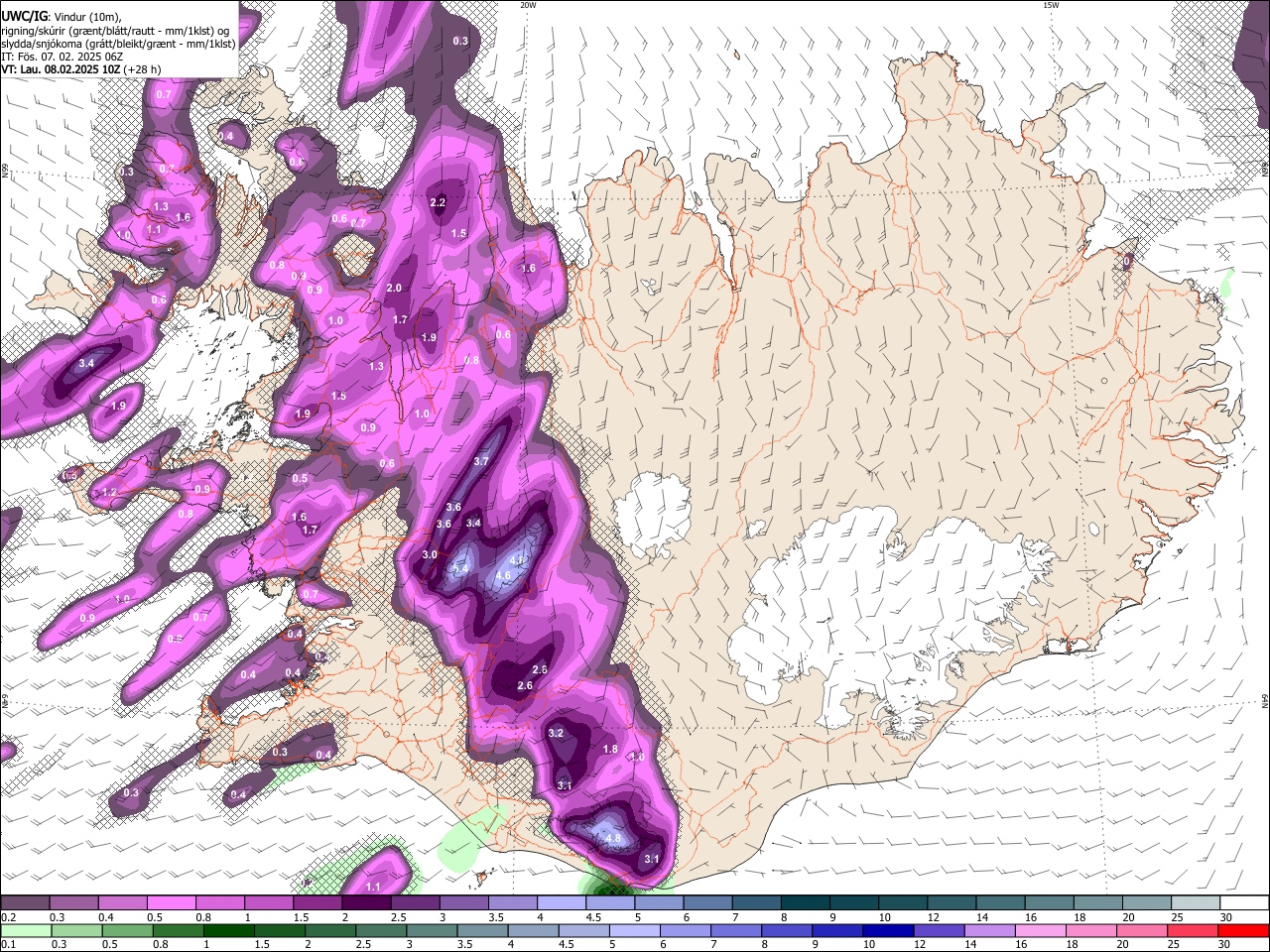Click the 4.6 precipitation value on the map
Screen dimensions: 1270x952
point(503,576)
